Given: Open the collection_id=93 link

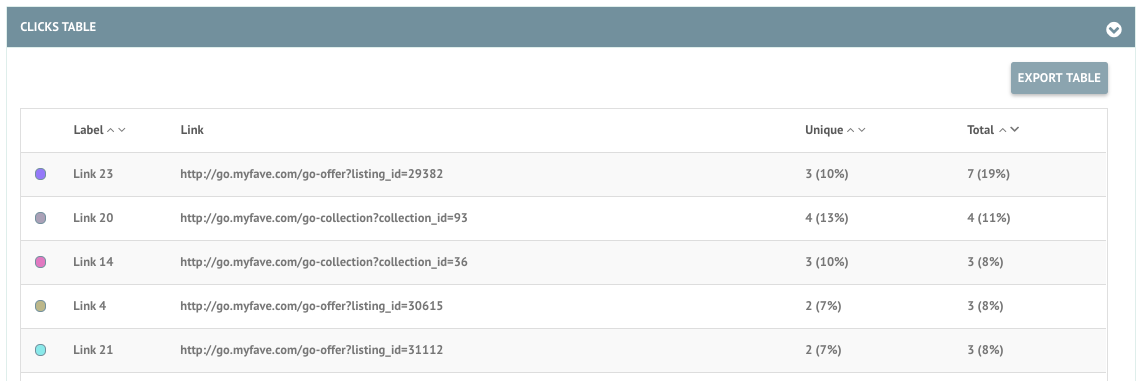Looking at the screenshot, I should click(324, 218).
